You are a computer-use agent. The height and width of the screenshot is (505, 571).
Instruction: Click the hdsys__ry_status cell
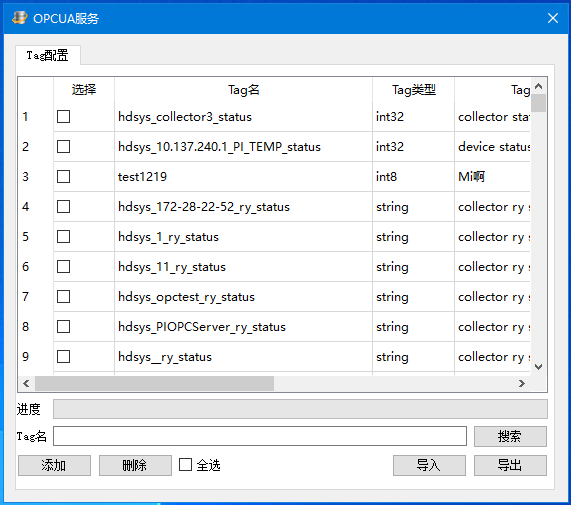(243, 356)
